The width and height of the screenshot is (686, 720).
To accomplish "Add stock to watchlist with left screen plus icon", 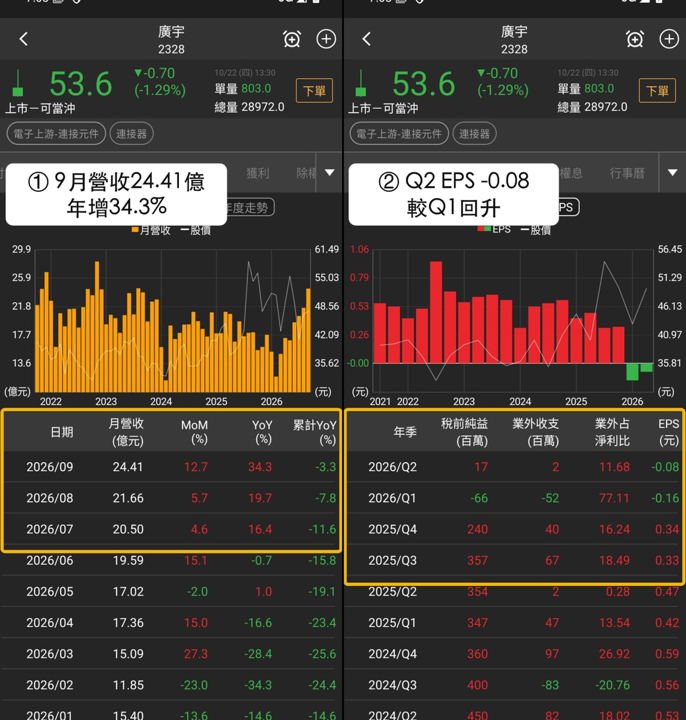I will click(x=326, y=39).
